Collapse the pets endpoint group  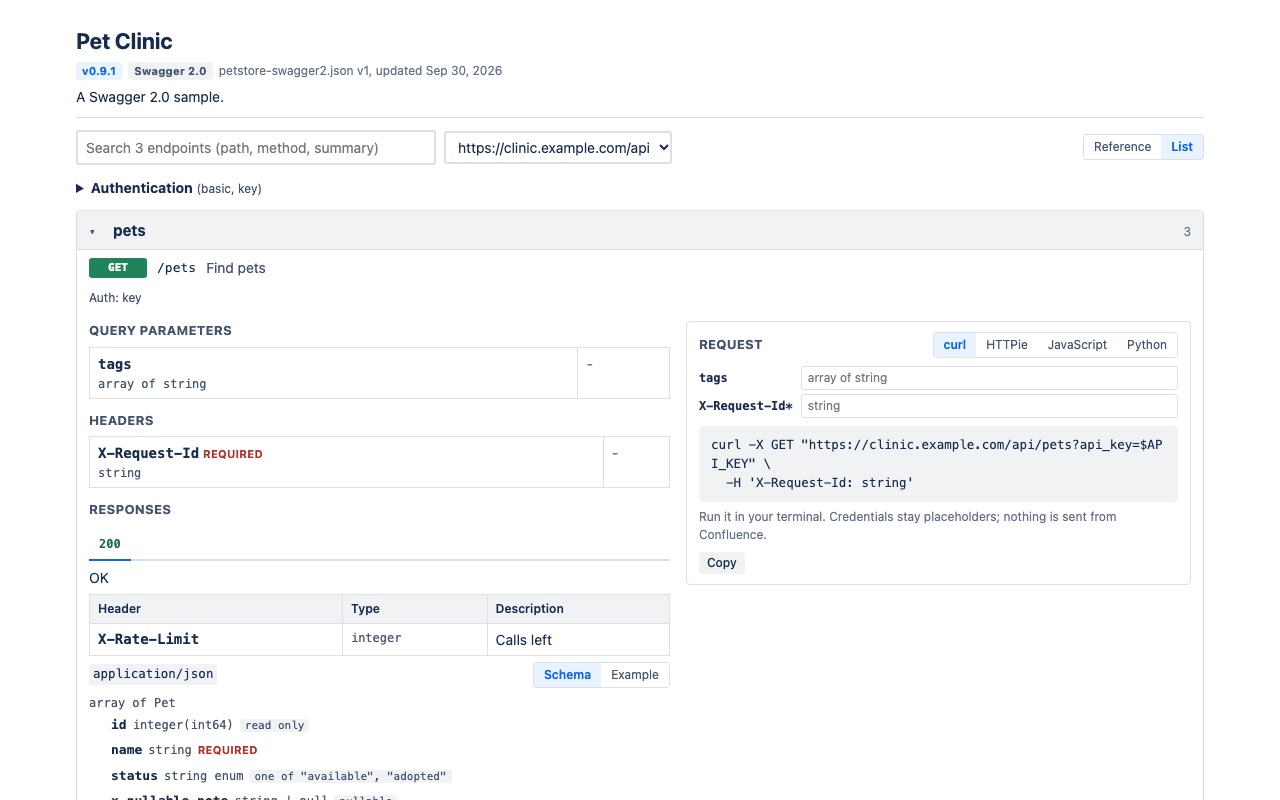click(x=93, y=231)
